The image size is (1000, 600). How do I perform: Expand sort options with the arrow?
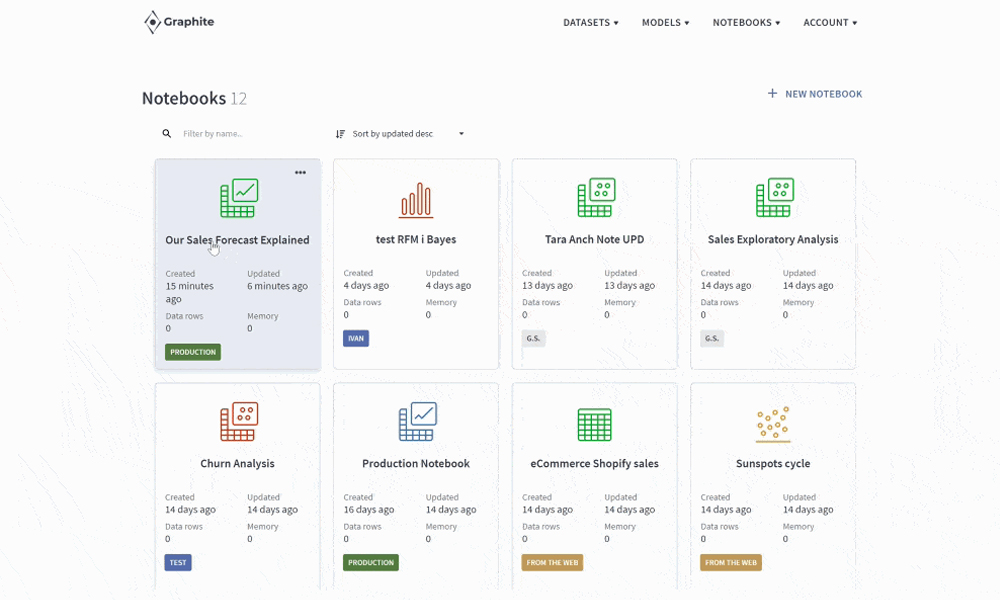coord(461,134)
